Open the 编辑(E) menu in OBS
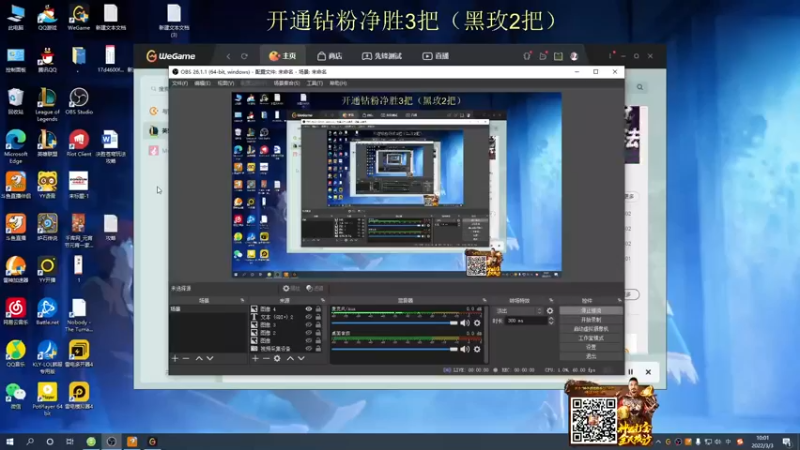This screenshot has height=450, width=800. (203, 83)
